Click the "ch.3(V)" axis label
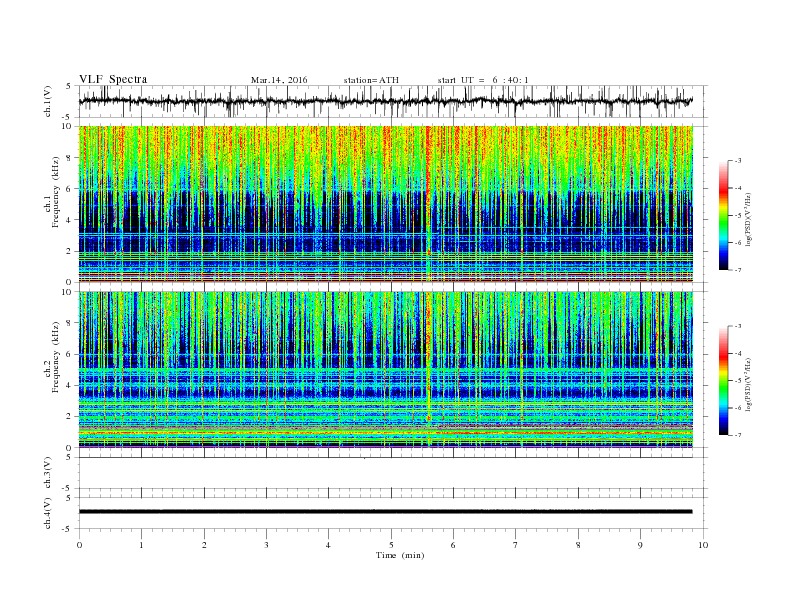The image size is (792, 612). point(48,473)
